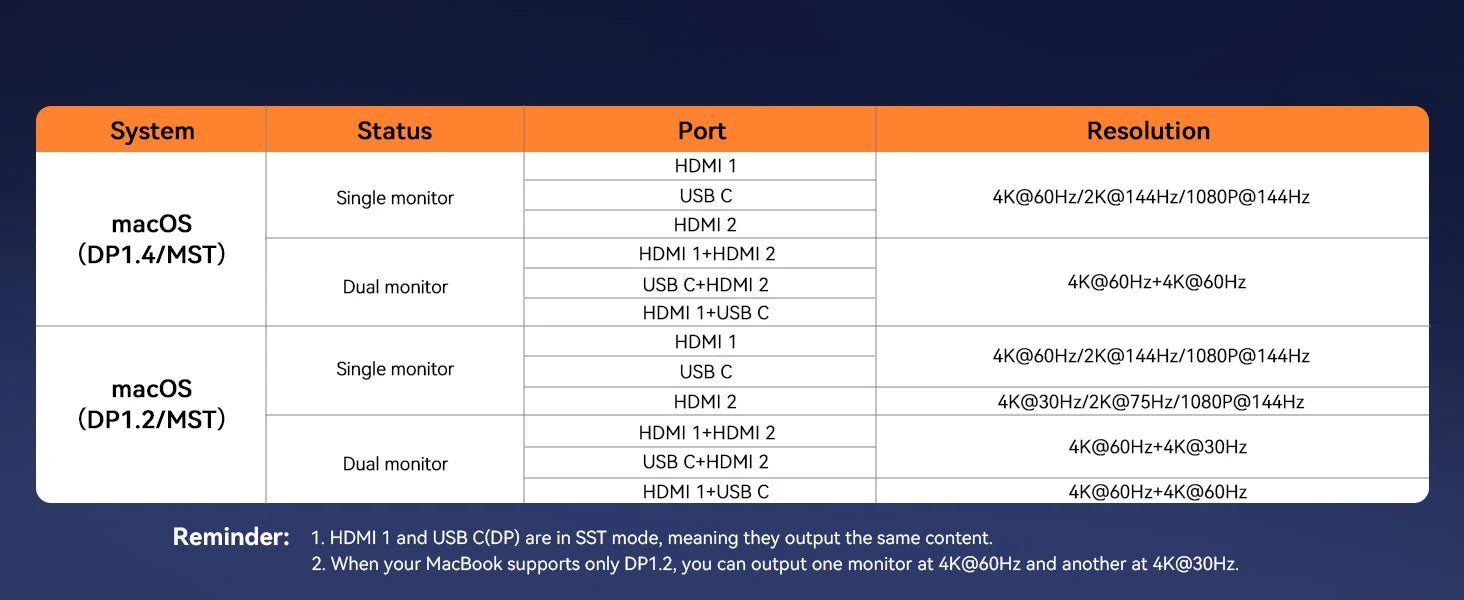
Task: Click the Status column header
Action: coord(394,131)
